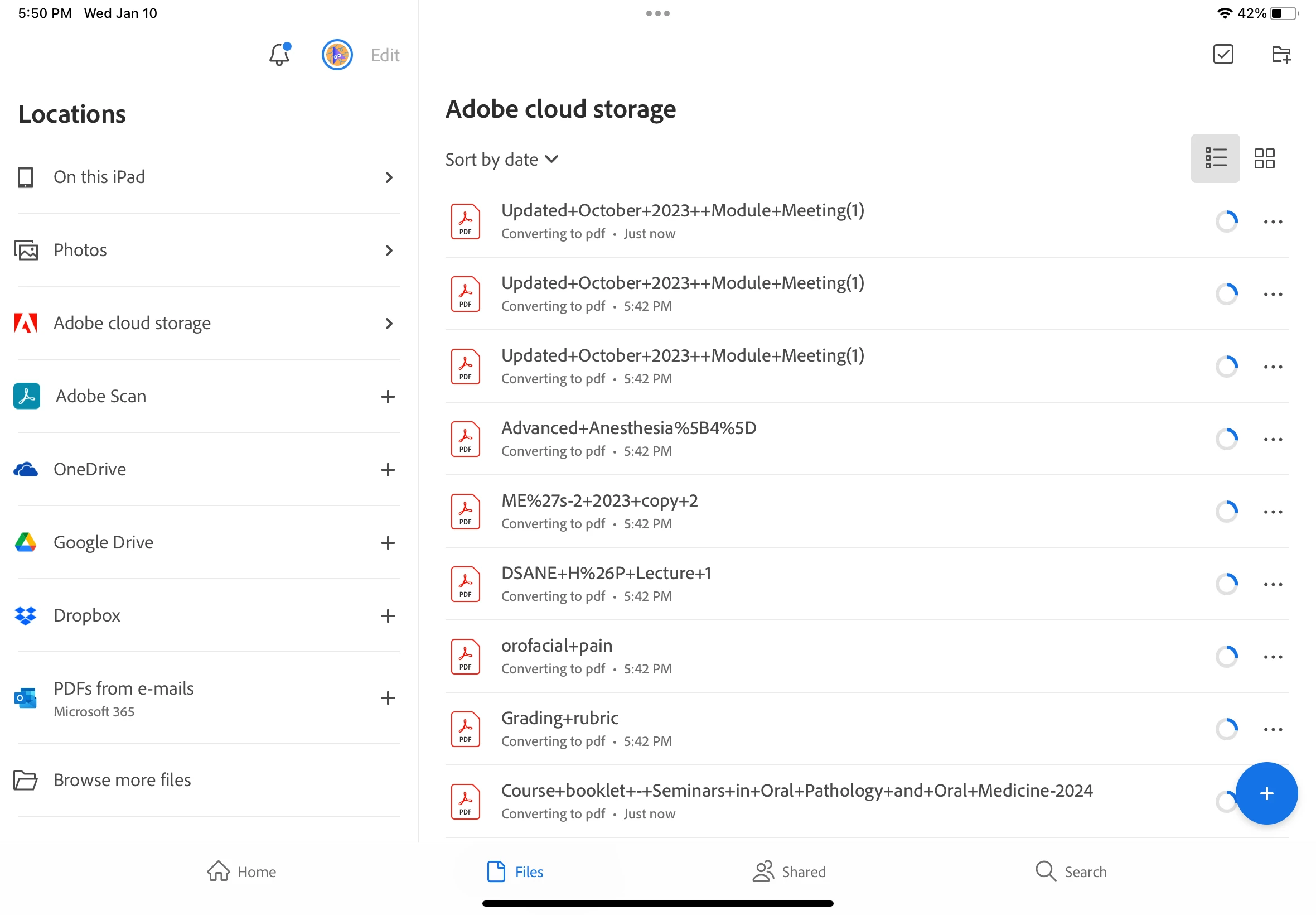Switch to grid view
The height and width of the screenshot is (915, 1316).
1264,159
